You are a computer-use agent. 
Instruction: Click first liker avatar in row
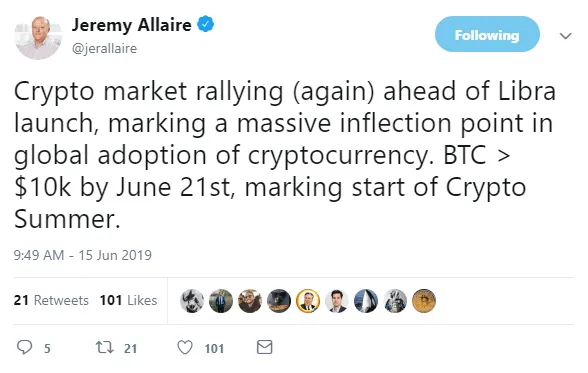click(x=192, y=301)
